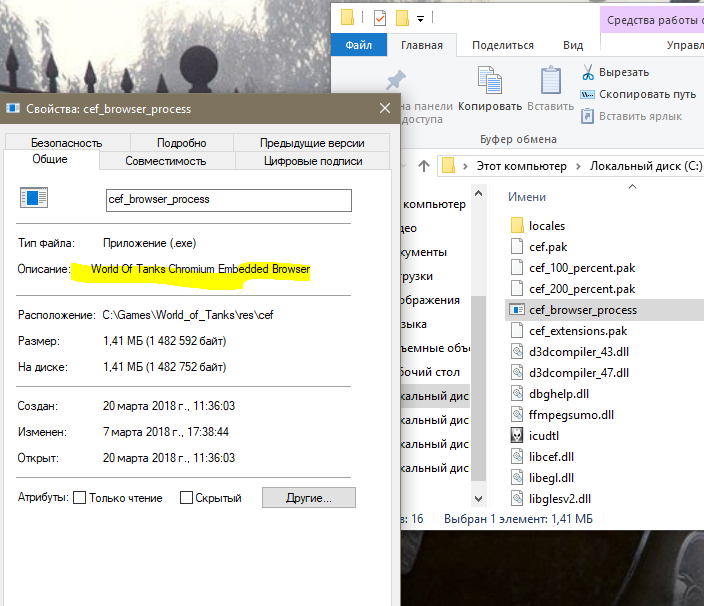Enable the Только чтение checkbox

click(79, 498)
